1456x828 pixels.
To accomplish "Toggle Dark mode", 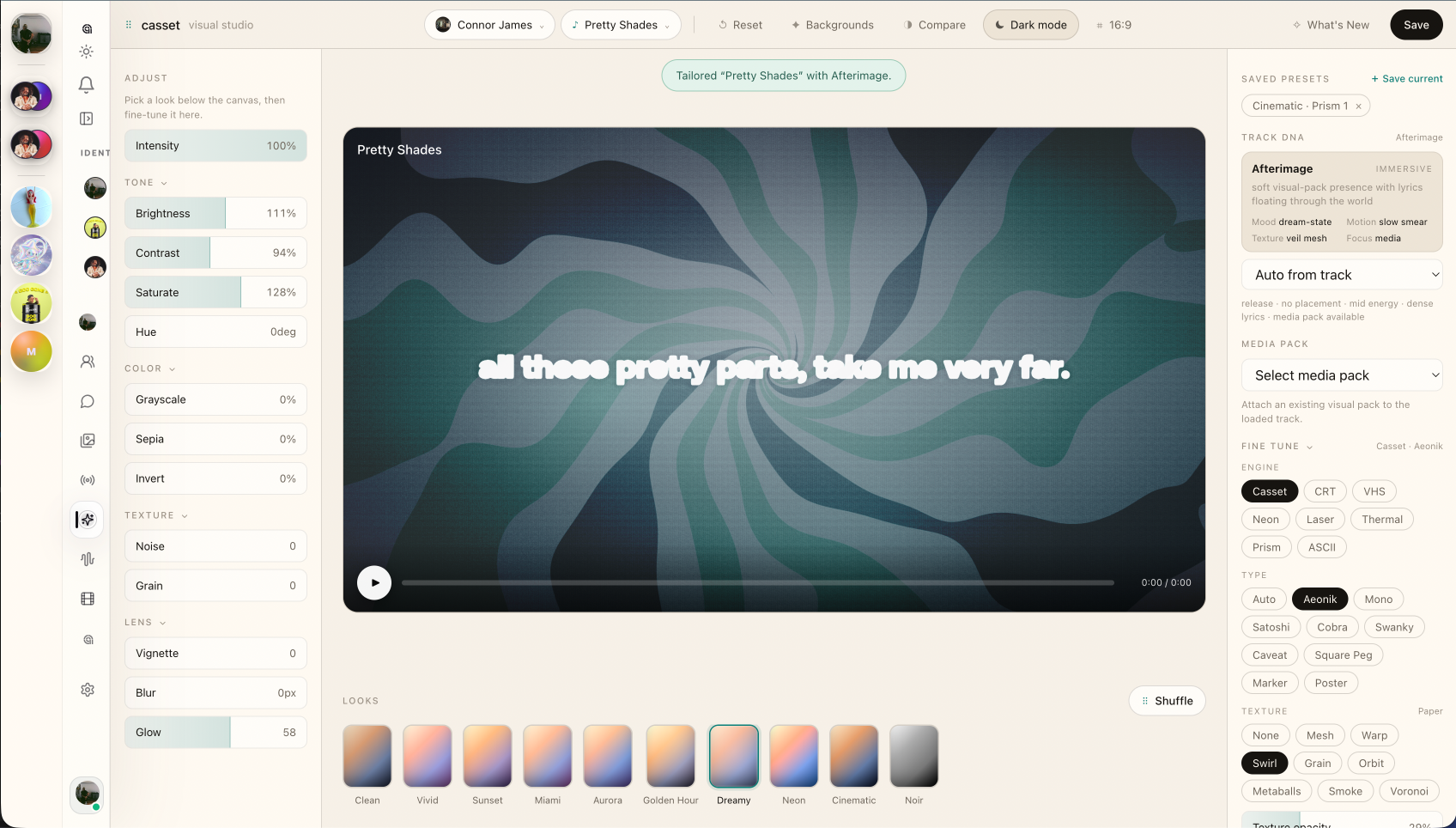I will (x=1030, y=25).
